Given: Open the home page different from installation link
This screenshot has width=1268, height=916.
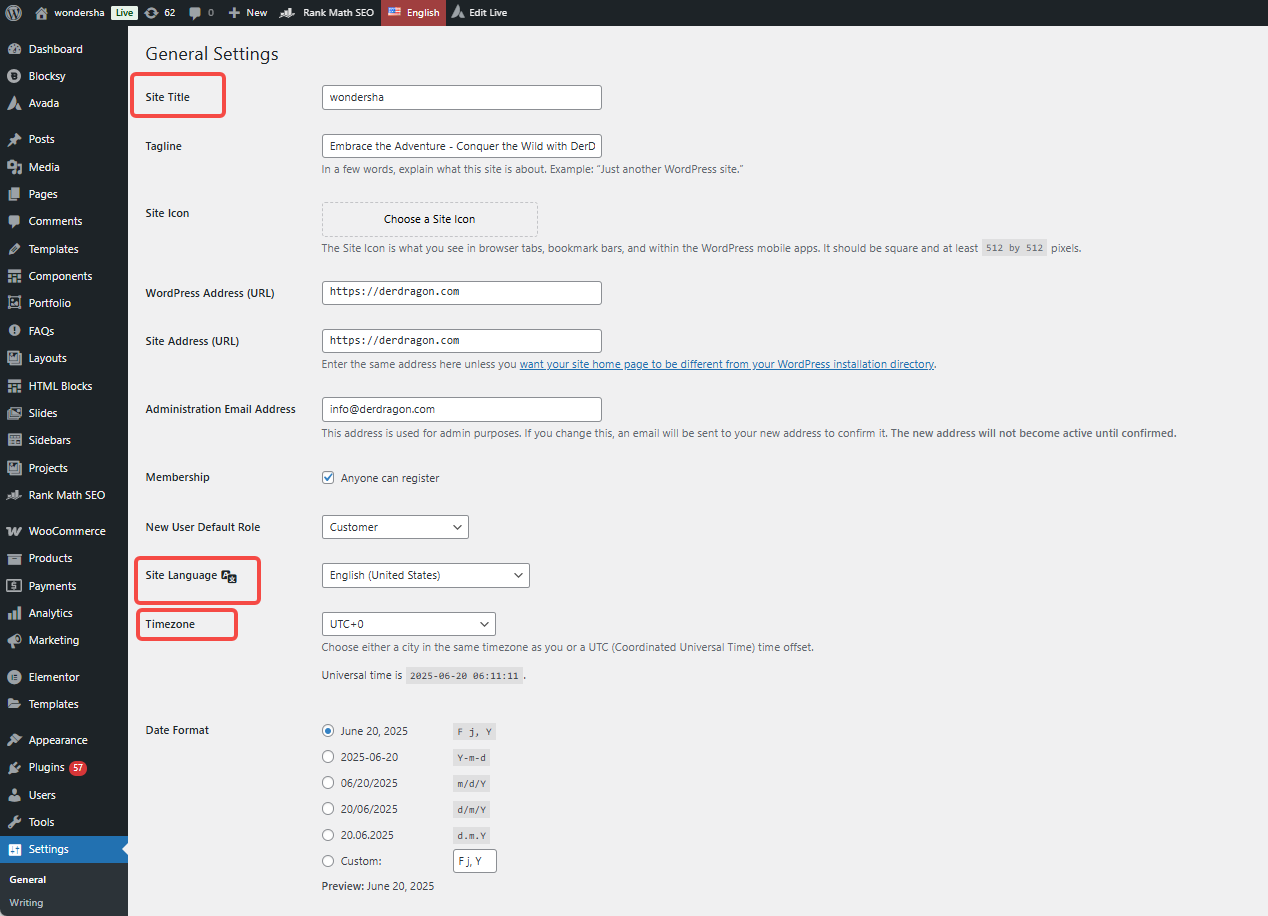Looking at the screenshot, I should [x=725, y=364].
